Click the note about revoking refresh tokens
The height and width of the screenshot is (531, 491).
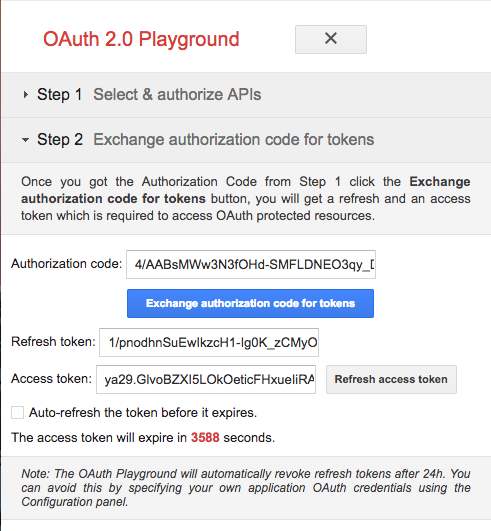246,488
